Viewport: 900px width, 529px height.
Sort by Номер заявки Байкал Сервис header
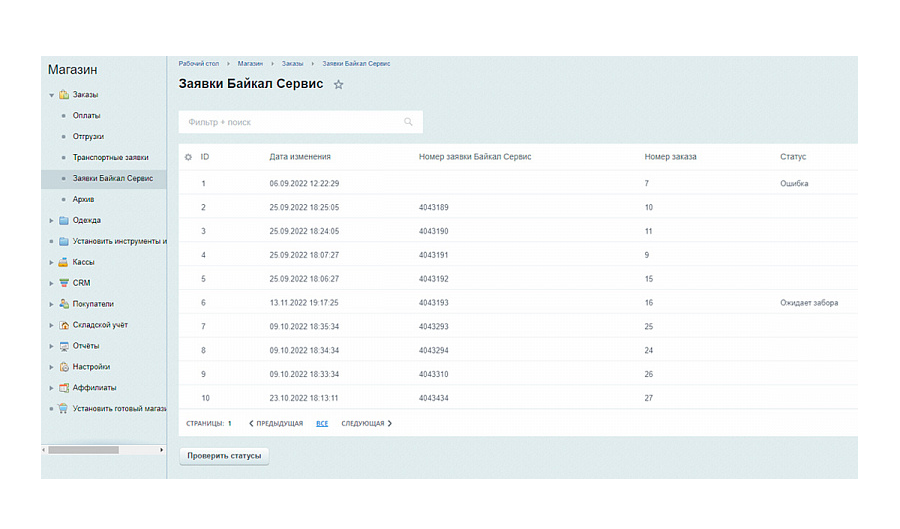tap(475, 157)
